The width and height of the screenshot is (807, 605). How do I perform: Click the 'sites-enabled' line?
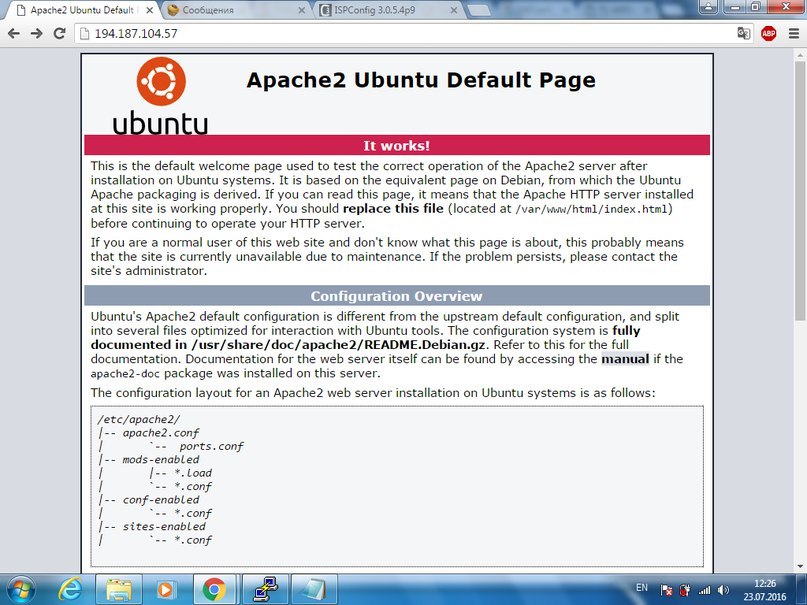[x=164, y=526]
